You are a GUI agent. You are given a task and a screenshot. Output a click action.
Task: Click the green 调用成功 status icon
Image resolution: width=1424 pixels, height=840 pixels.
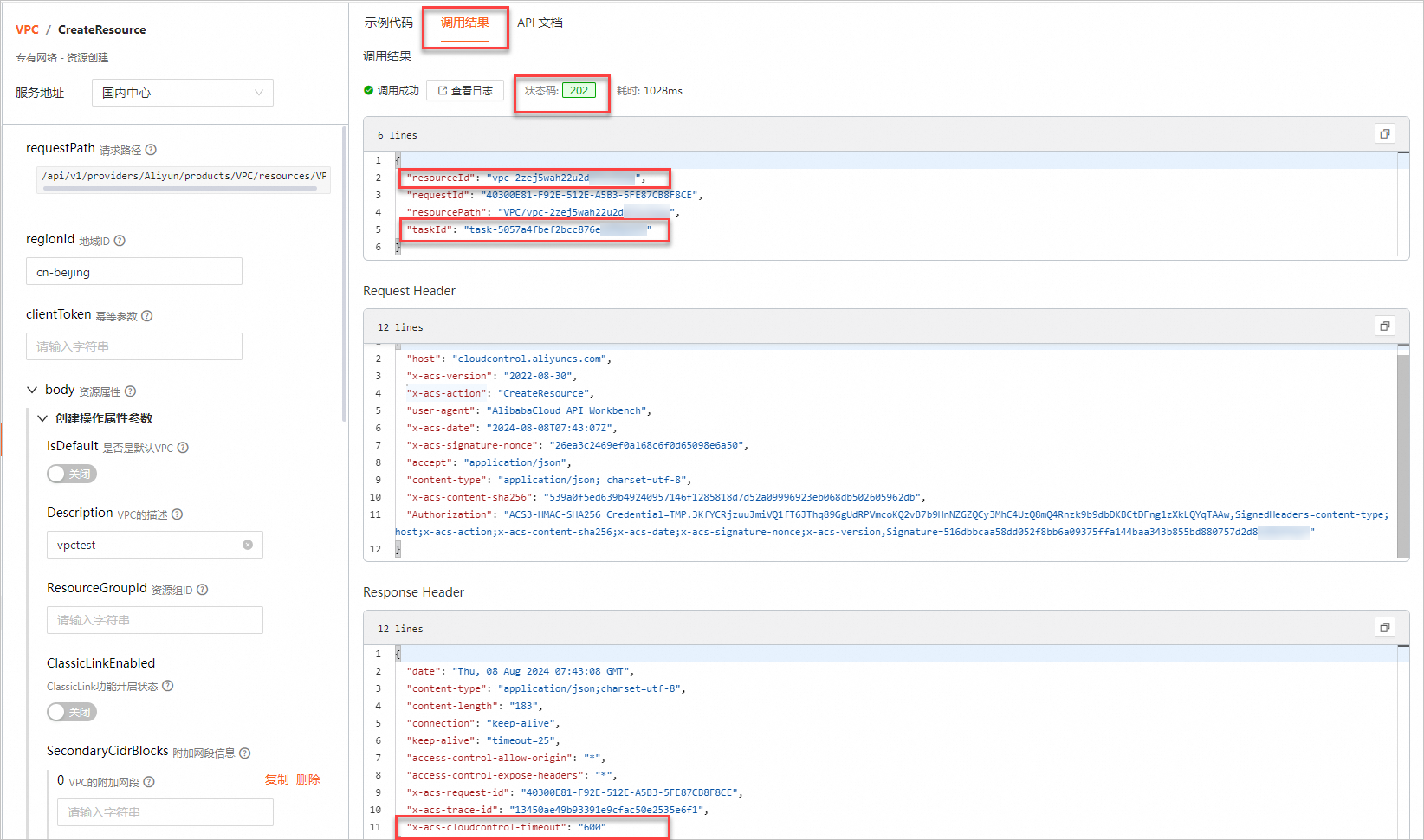point(368,90)
